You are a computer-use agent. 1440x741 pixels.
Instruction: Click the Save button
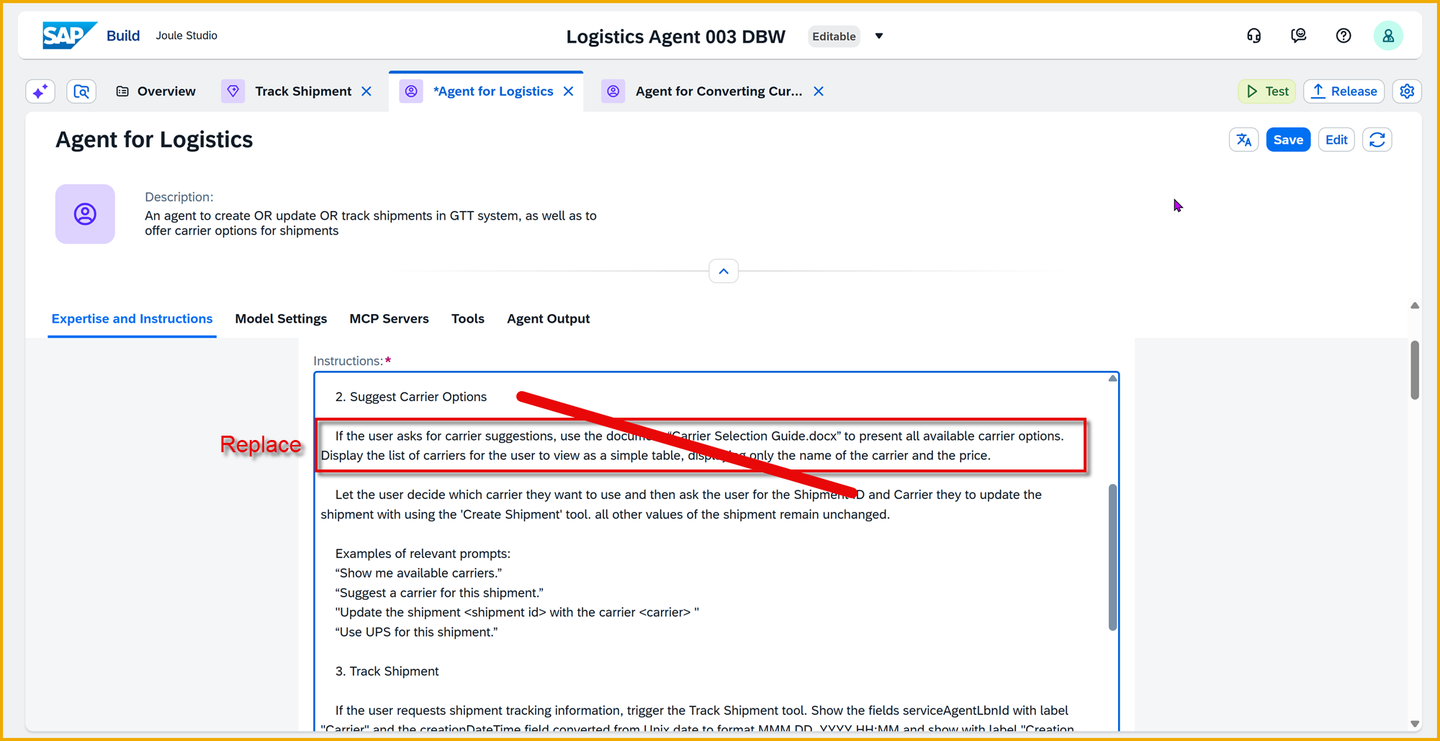(x=1288, y=140)
